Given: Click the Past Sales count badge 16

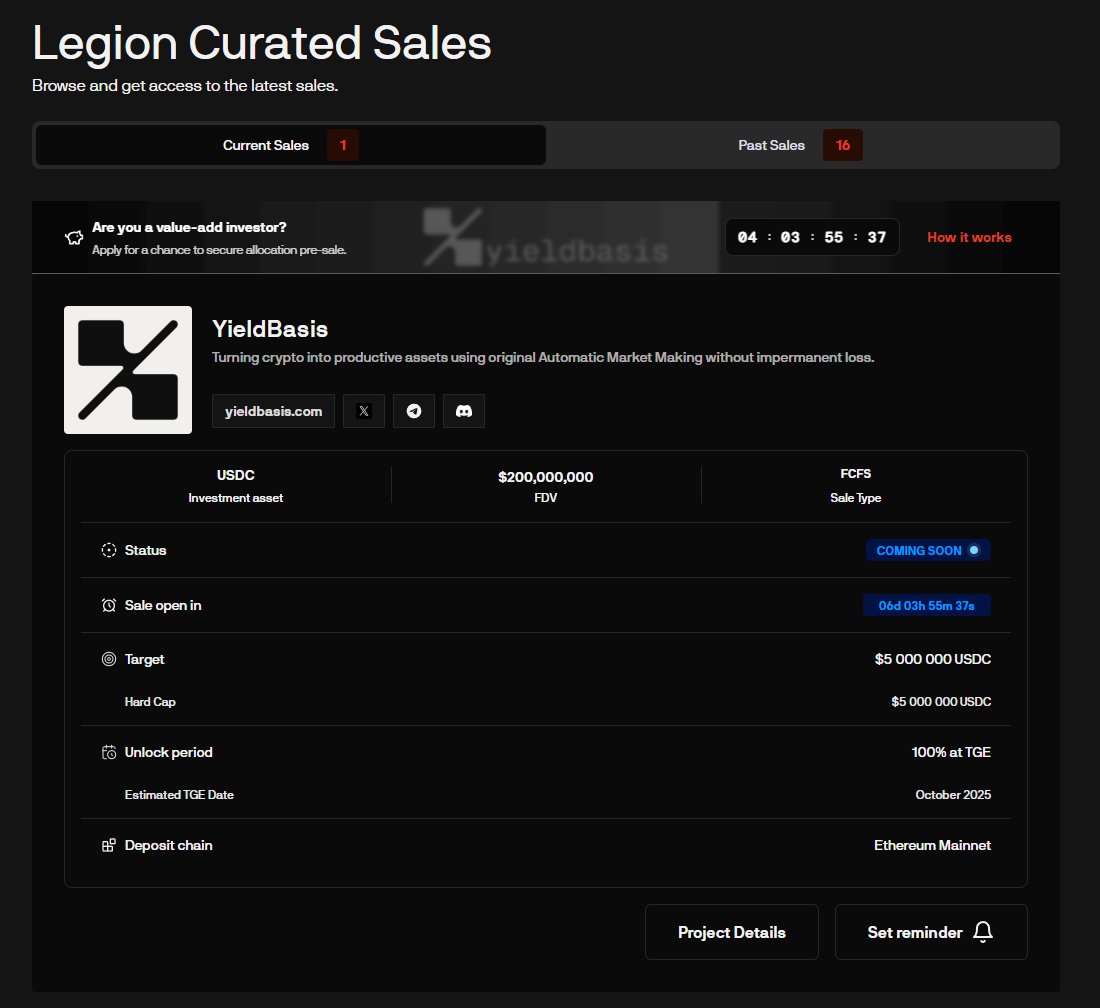Looking at the screenshot, I should tap(843, 145).
